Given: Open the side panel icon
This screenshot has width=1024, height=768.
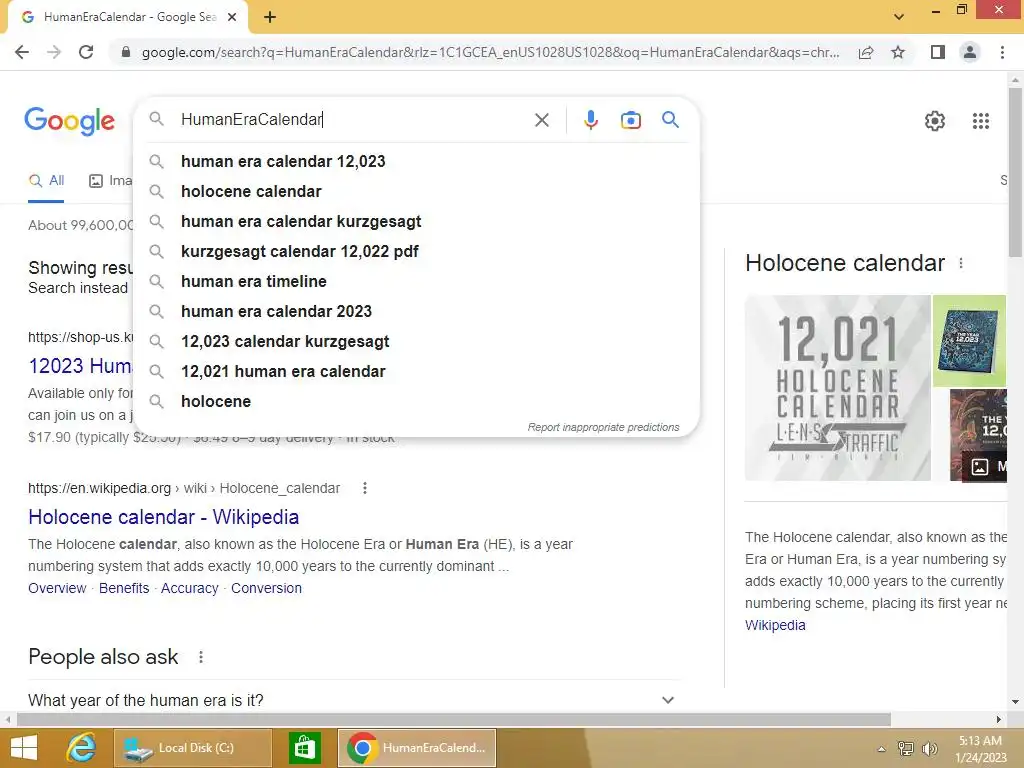Looking at the screenshot, I should [938, 52].
